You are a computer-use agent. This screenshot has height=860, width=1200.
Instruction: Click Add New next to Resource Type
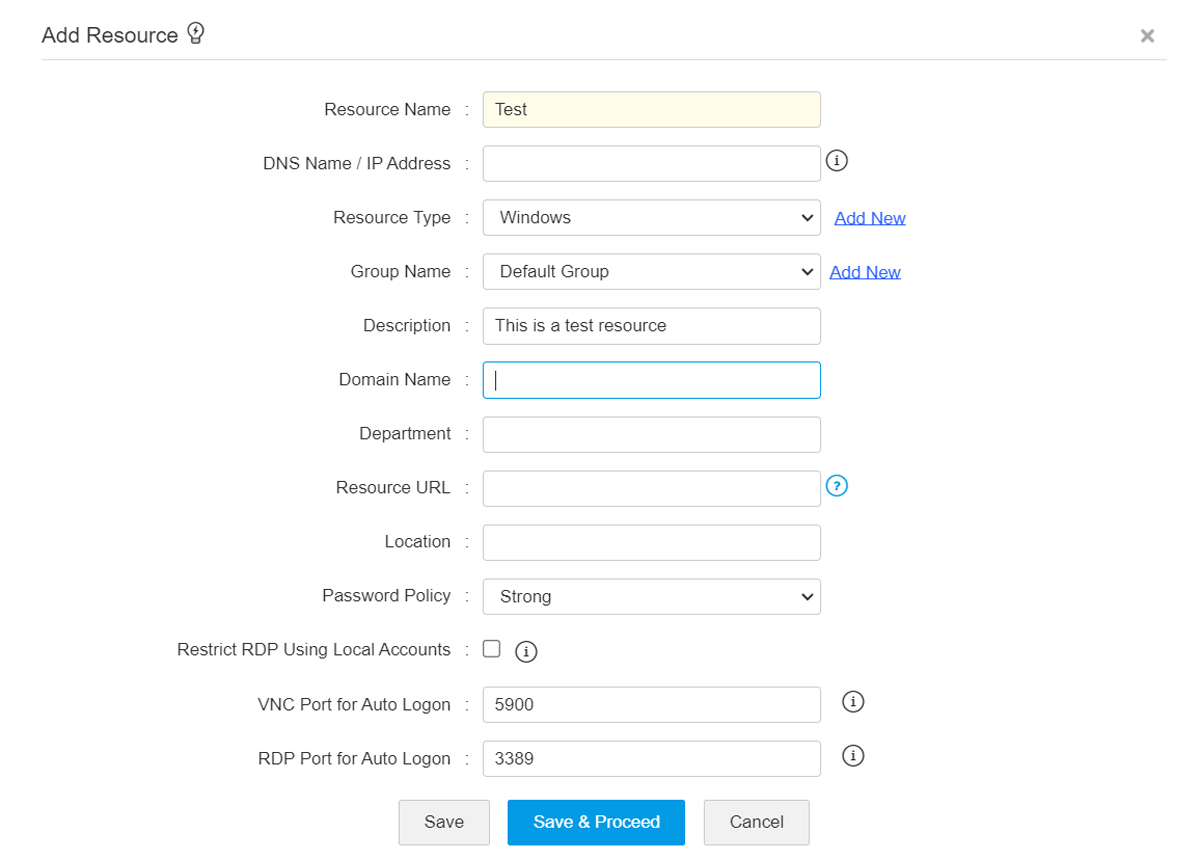[869, 217]
